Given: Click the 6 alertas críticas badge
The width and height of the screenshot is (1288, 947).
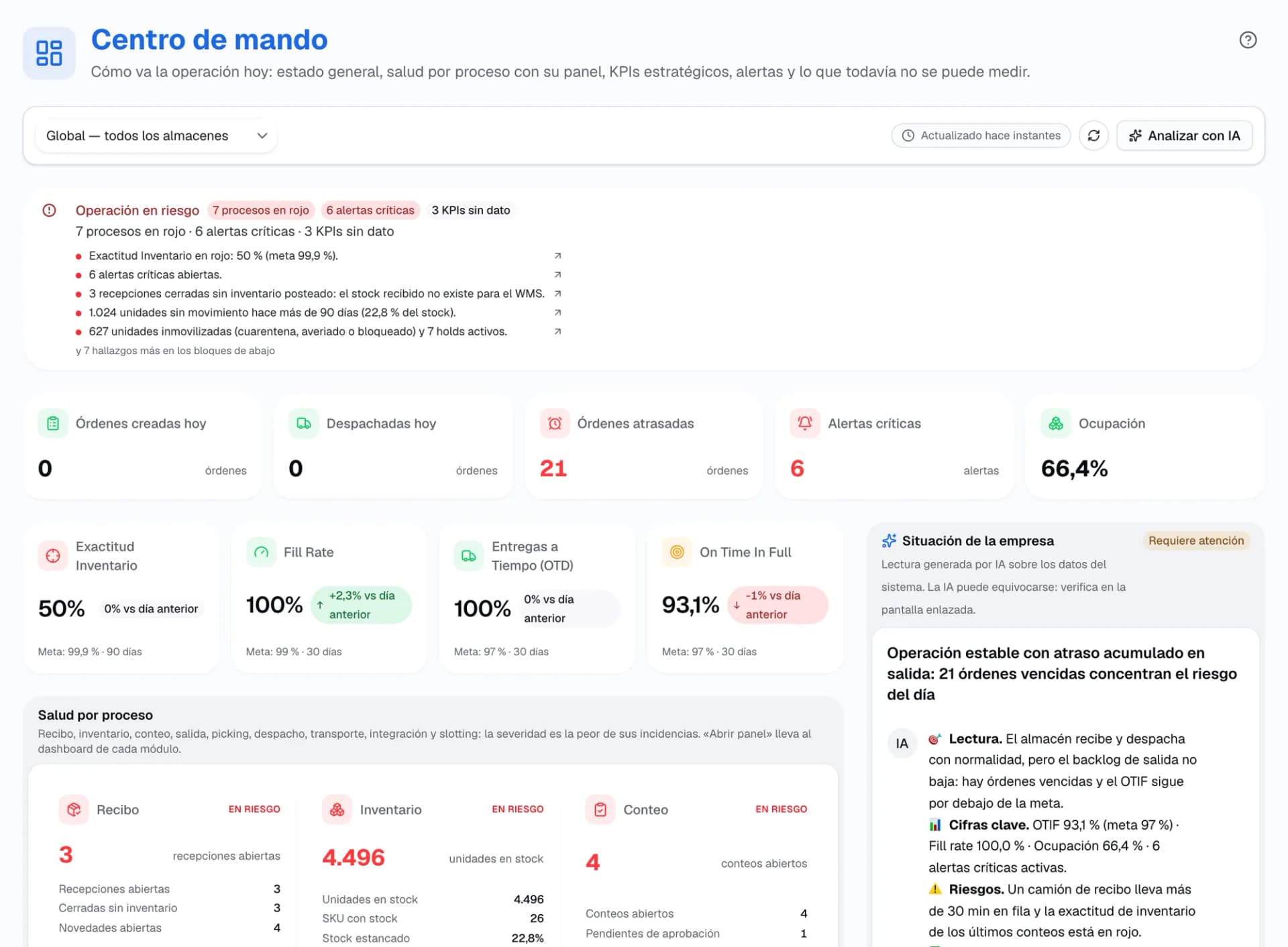Looking at the screenshot, I should coord(370,211).
